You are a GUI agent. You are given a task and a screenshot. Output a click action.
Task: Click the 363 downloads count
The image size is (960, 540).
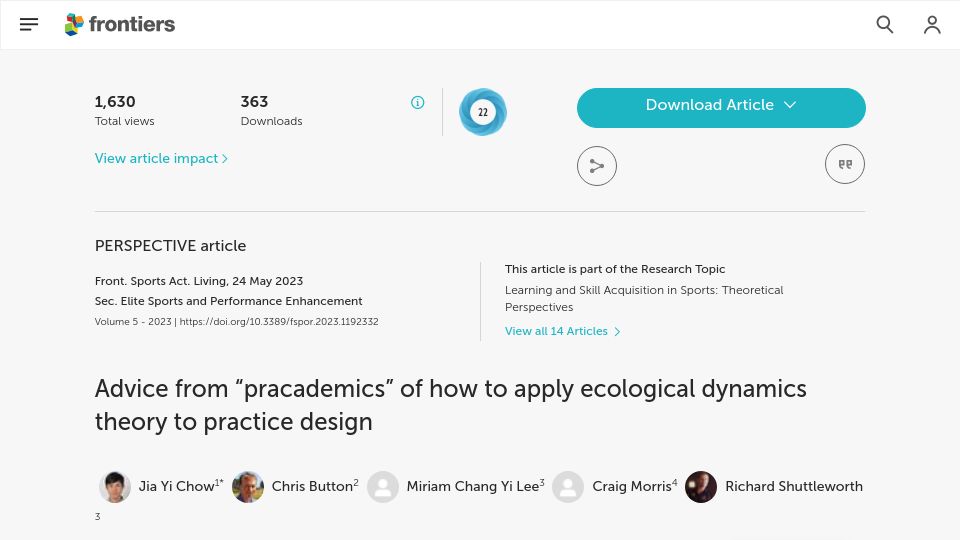pyautogui.click(x=254, y=102)
